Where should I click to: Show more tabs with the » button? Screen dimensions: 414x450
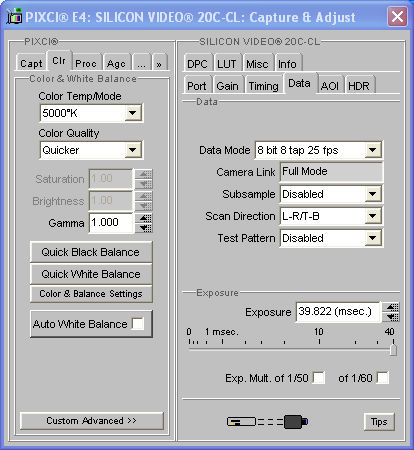pos(159,63)
